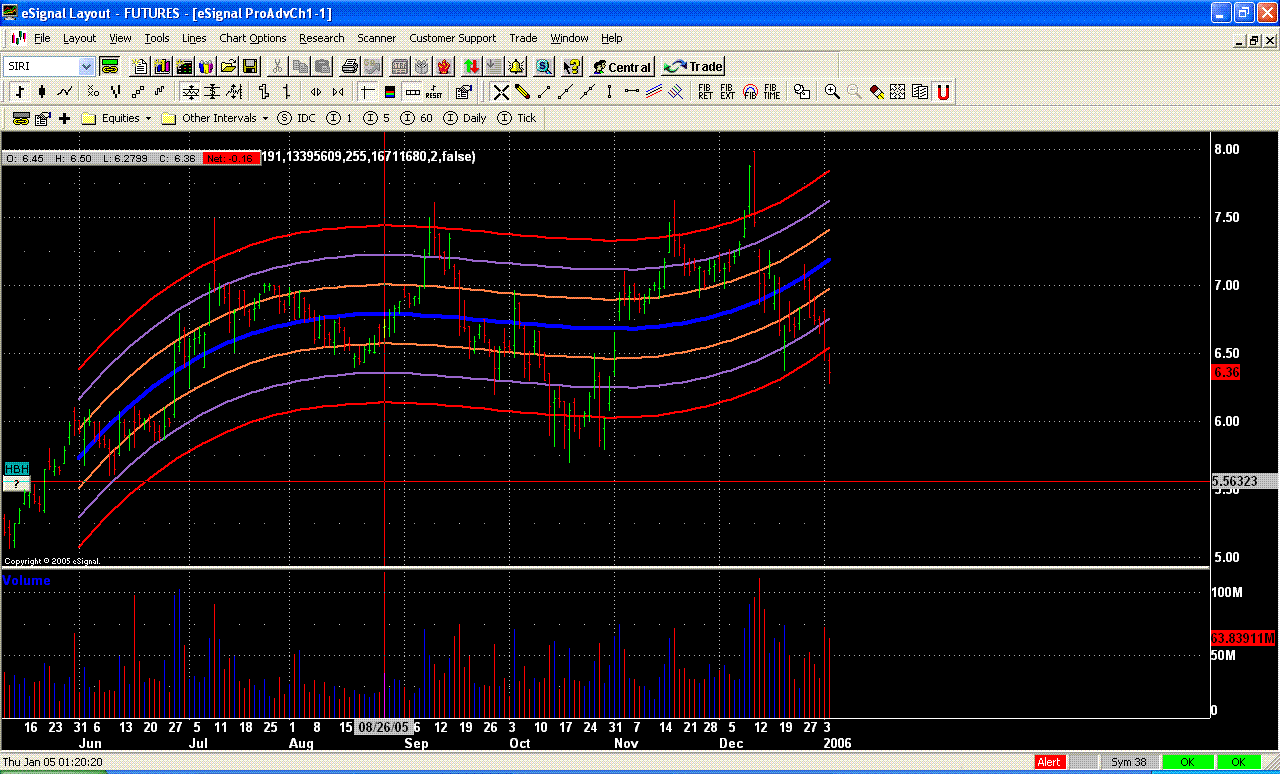Screen dimensions: 1280x774
Task: Click the print icon in the toolbar
Action: pos(349,67)
